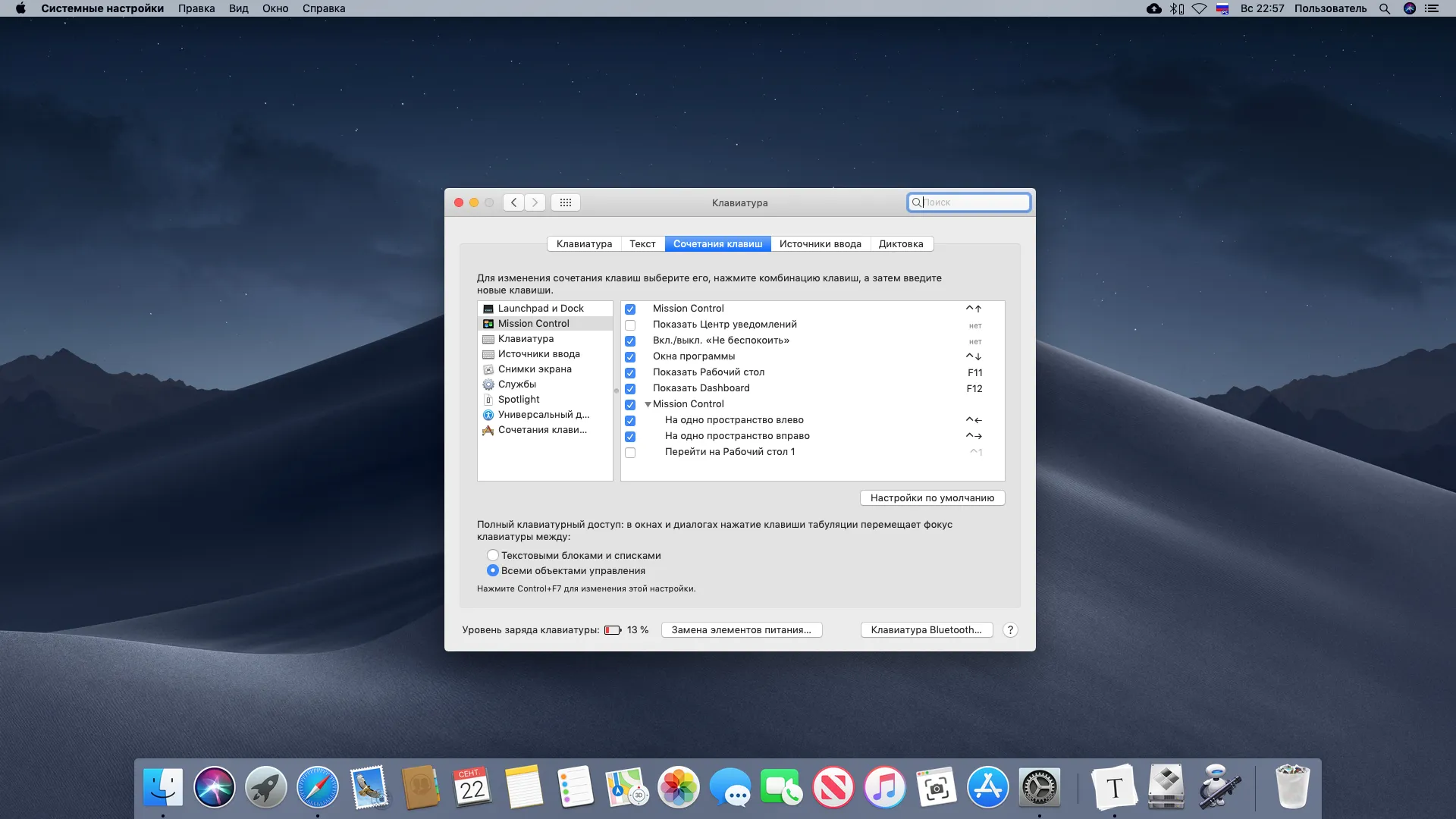Open the Источники ввода tab

pos(821,243)
